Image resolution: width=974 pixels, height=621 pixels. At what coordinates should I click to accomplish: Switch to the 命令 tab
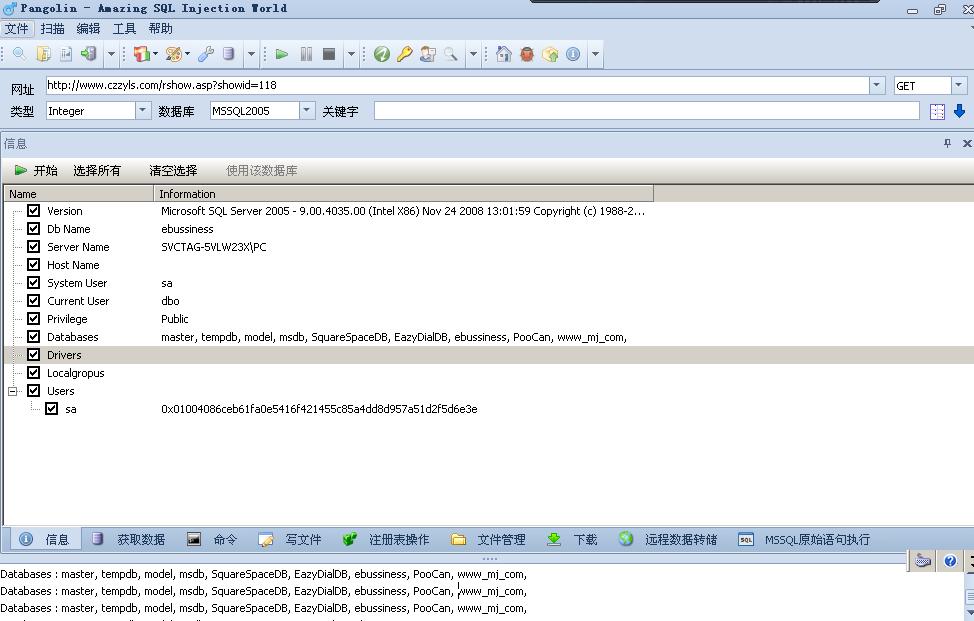coord(212,539)
